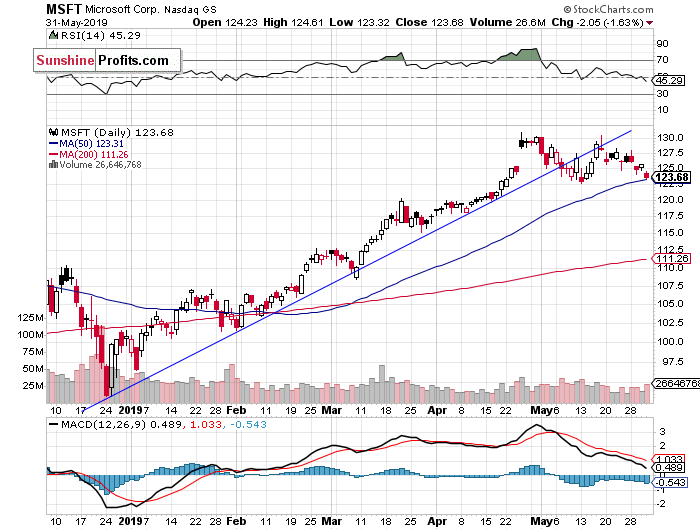Click the 'MSFT (Daily) 123.68' legend
The height and width of the screenshot is (530, 700).
point(117,133)
